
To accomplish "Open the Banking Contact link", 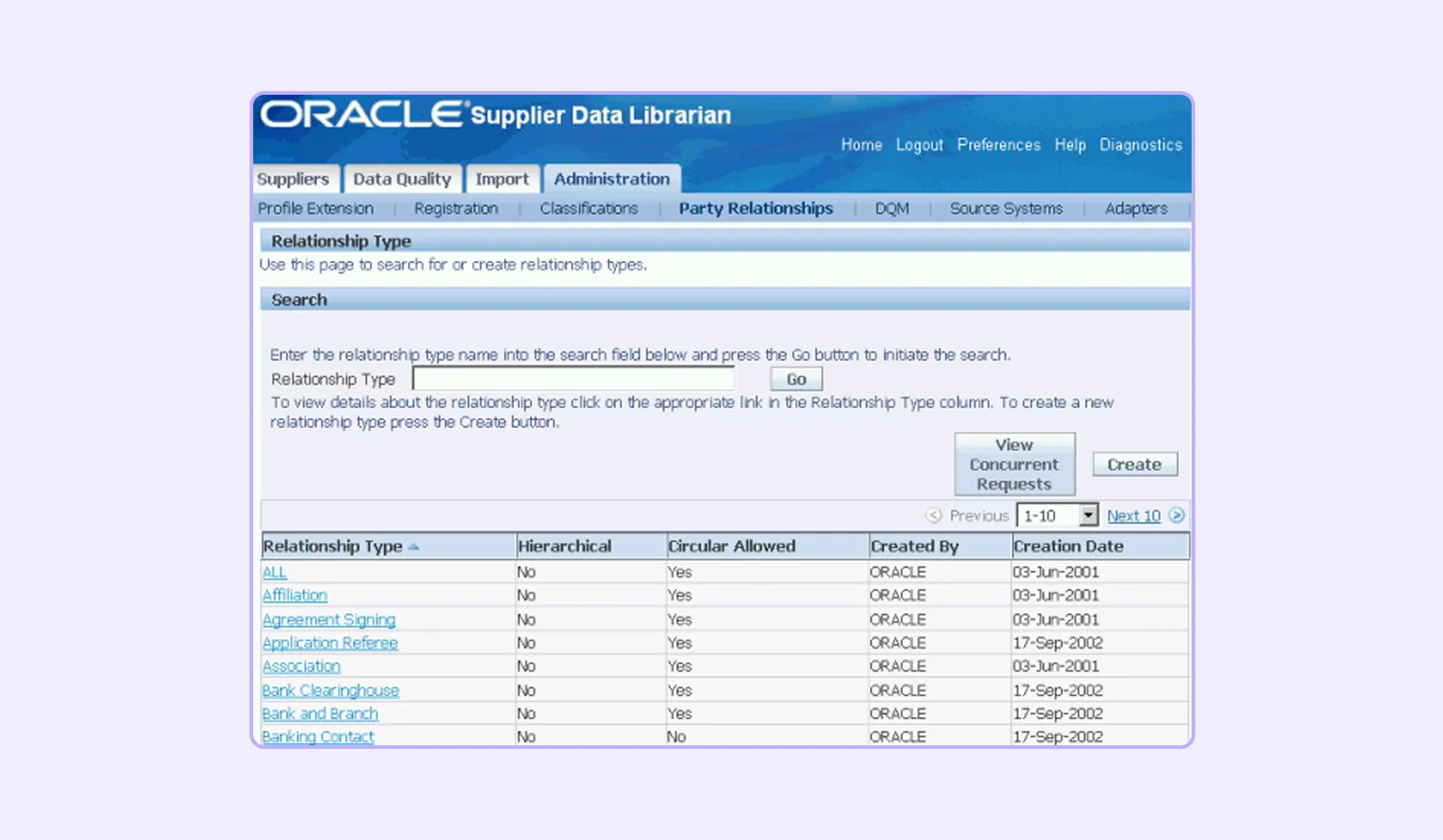I will [318, 736].
